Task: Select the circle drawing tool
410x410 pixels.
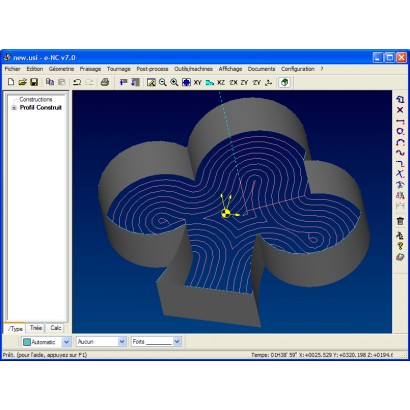Action: coord(400,131)
